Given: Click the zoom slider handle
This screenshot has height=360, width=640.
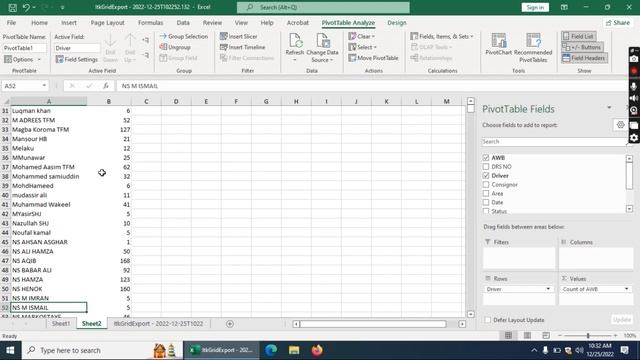Looking at the screenshot, I should coord(588,336).
